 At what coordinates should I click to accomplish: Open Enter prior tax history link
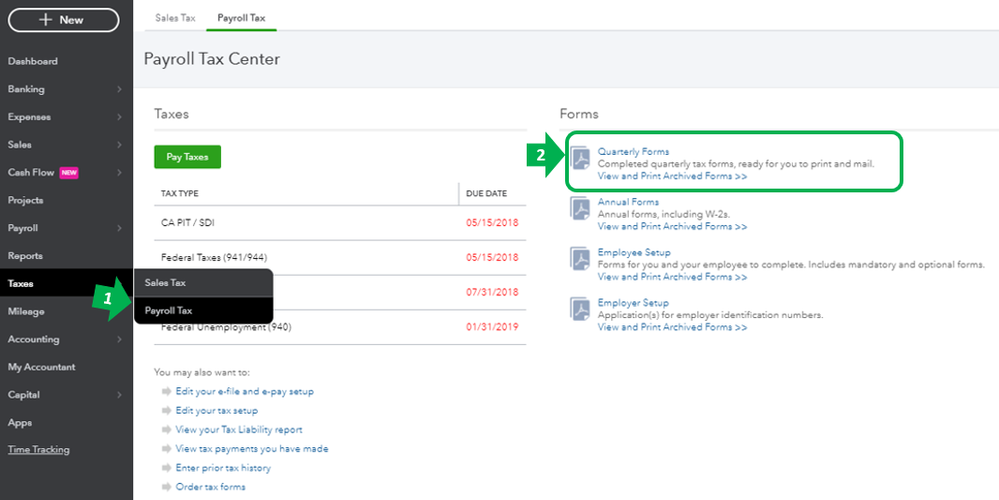223,468
